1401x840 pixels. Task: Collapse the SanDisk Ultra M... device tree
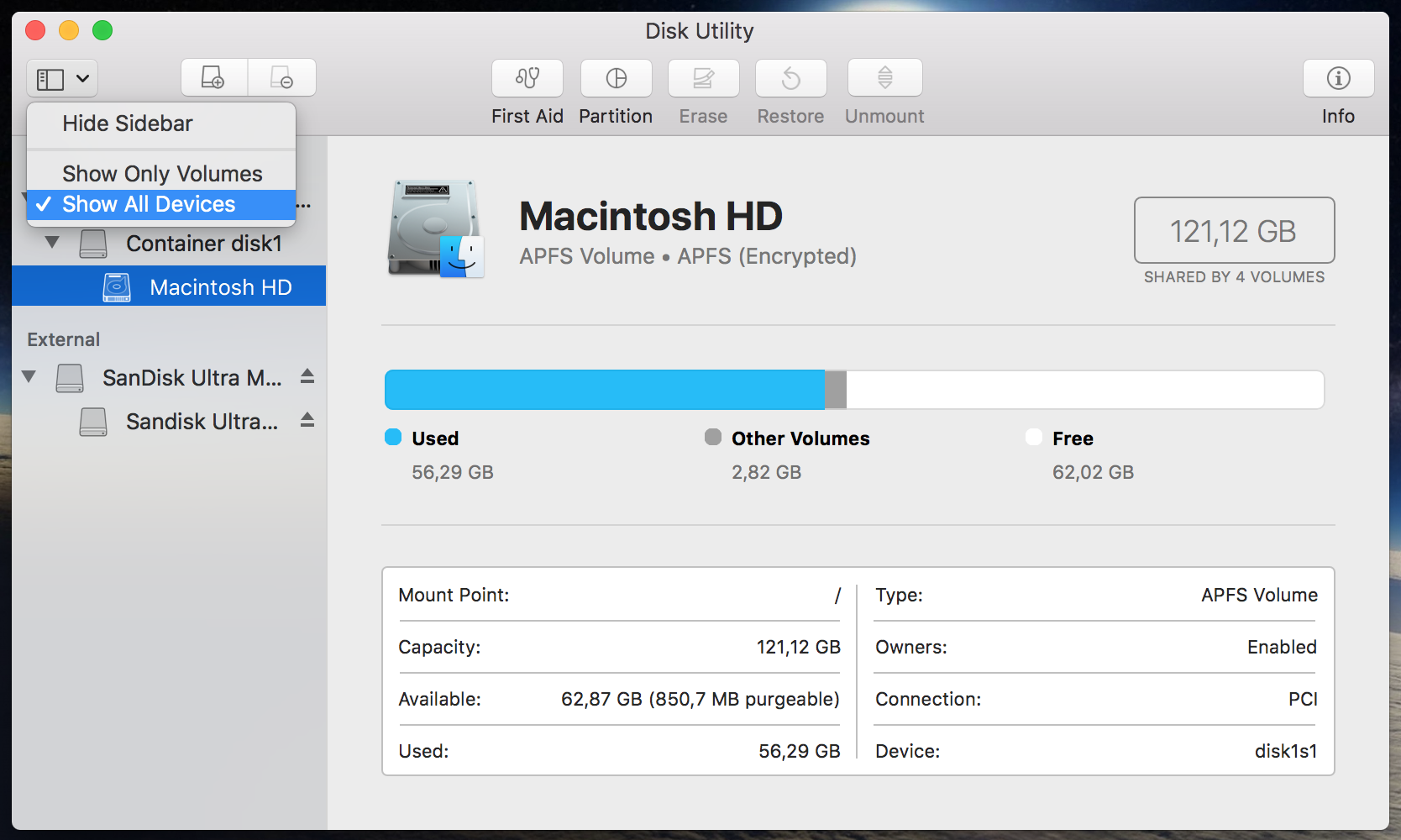click(x=29, y=377)
